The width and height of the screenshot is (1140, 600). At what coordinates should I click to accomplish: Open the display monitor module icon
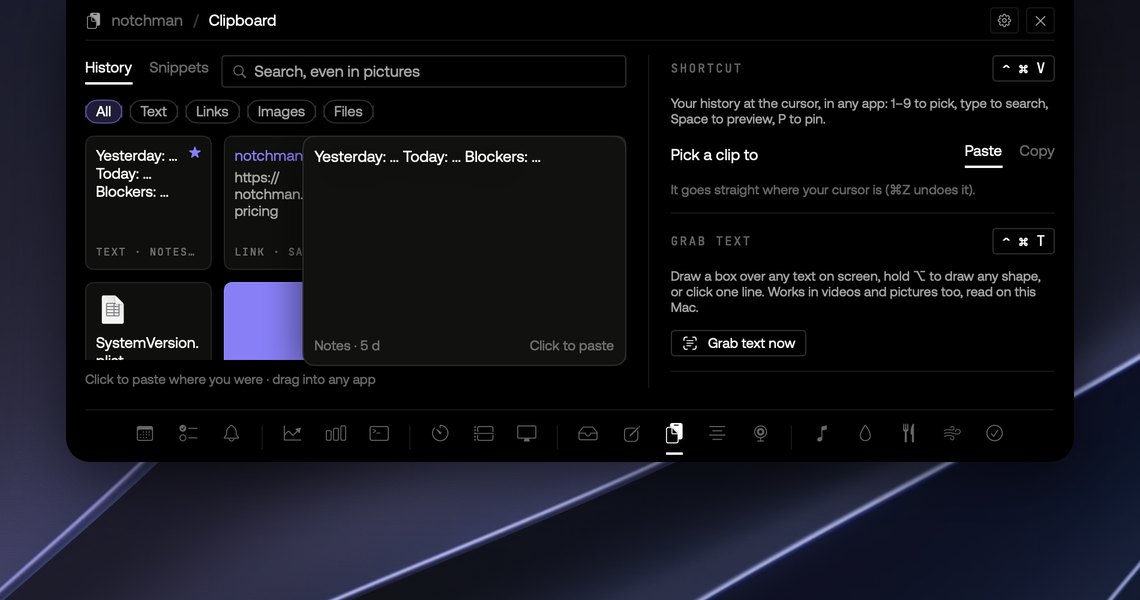pos(526,433)
